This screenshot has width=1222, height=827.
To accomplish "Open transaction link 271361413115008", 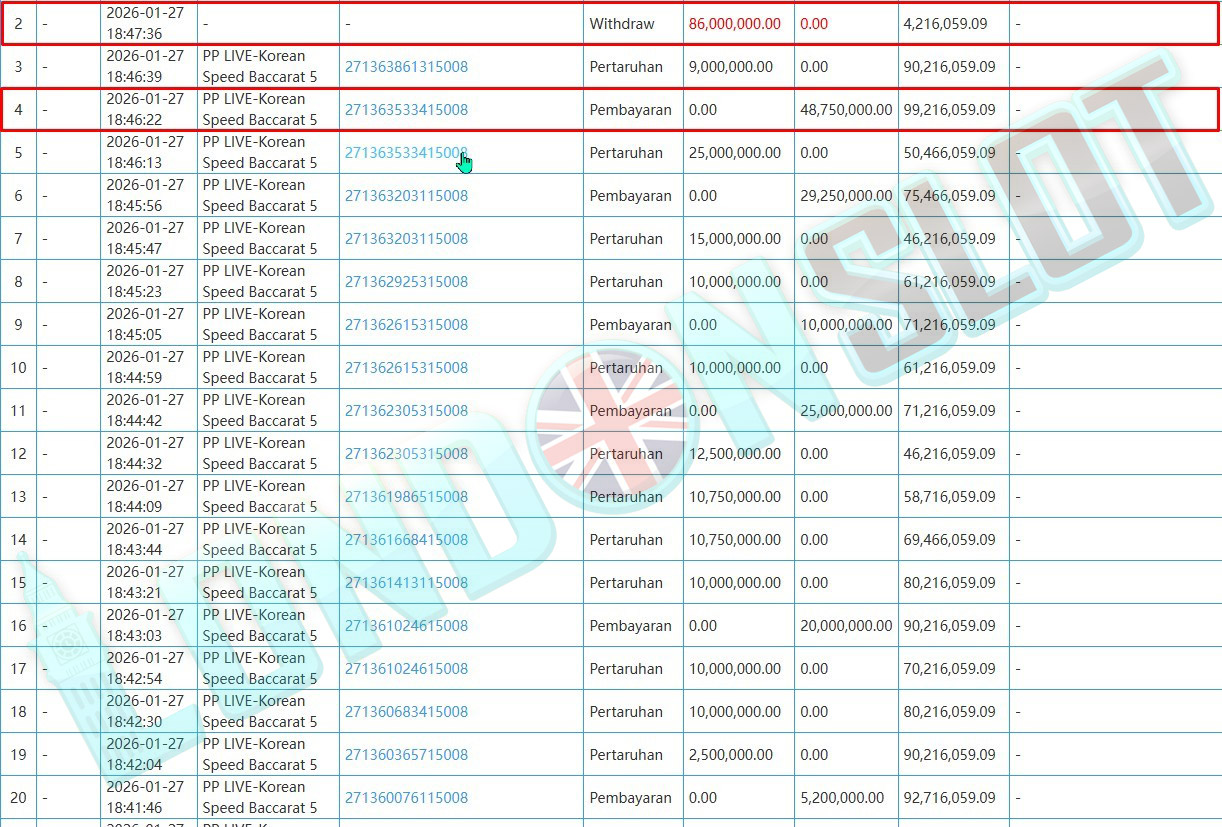I will click(x=406, y=583).
